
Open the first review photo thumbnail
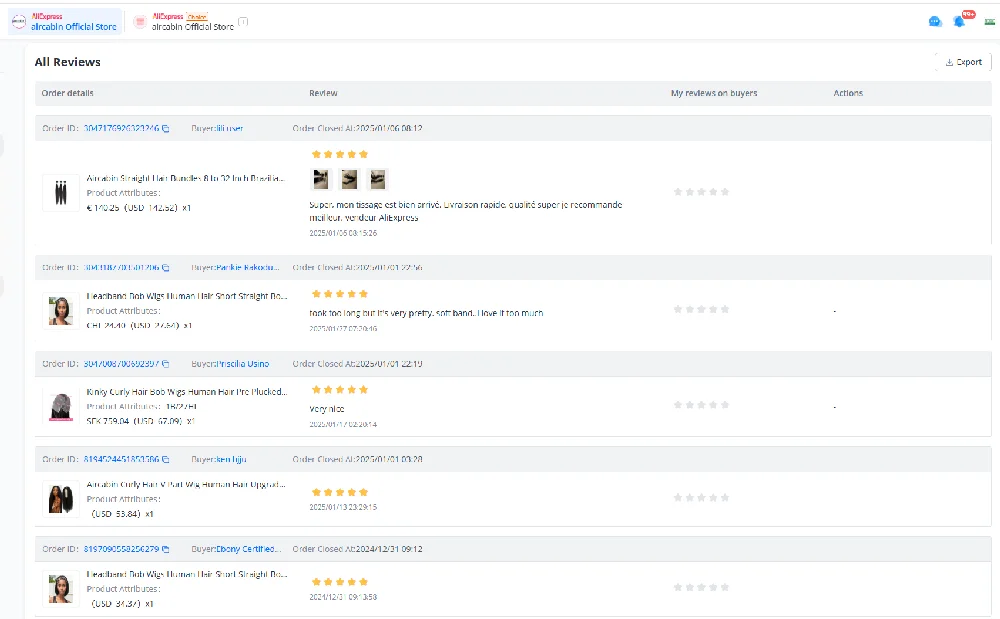pyautogui.click(x=321, y=179)
